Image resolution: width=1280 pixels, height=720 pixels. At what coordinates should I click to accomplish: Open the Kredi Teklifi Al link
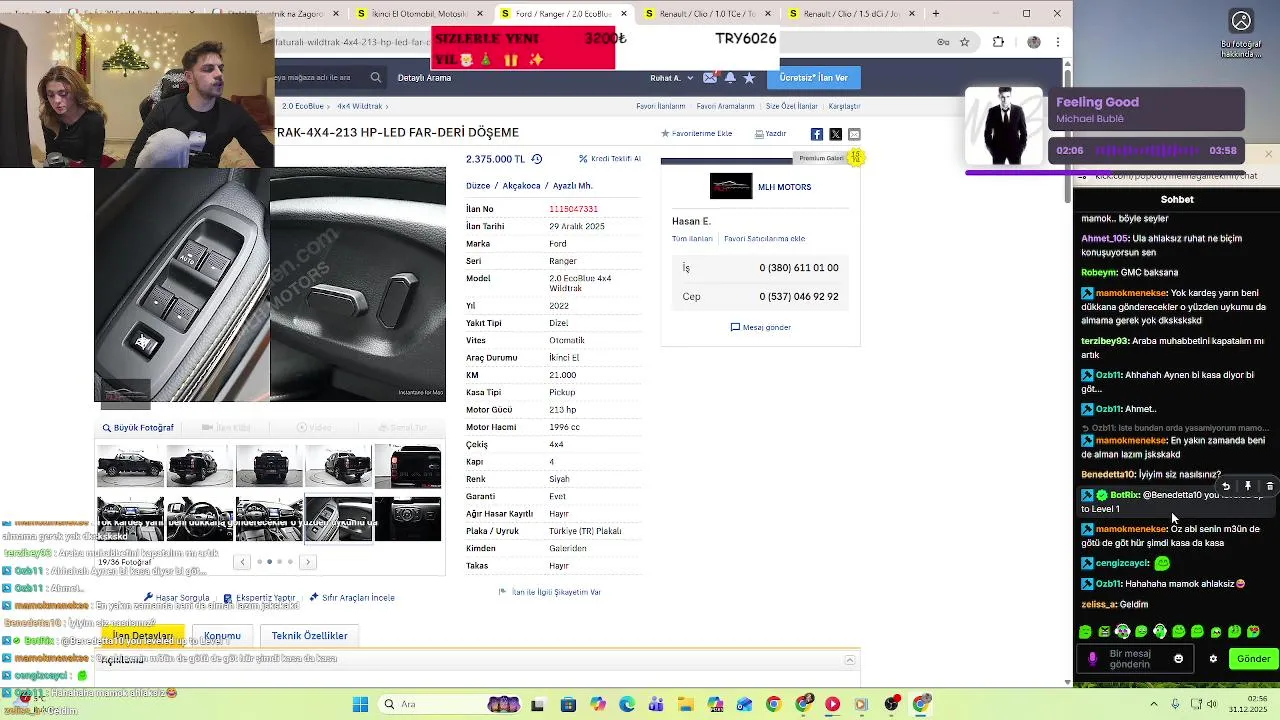tap(609, 159)
